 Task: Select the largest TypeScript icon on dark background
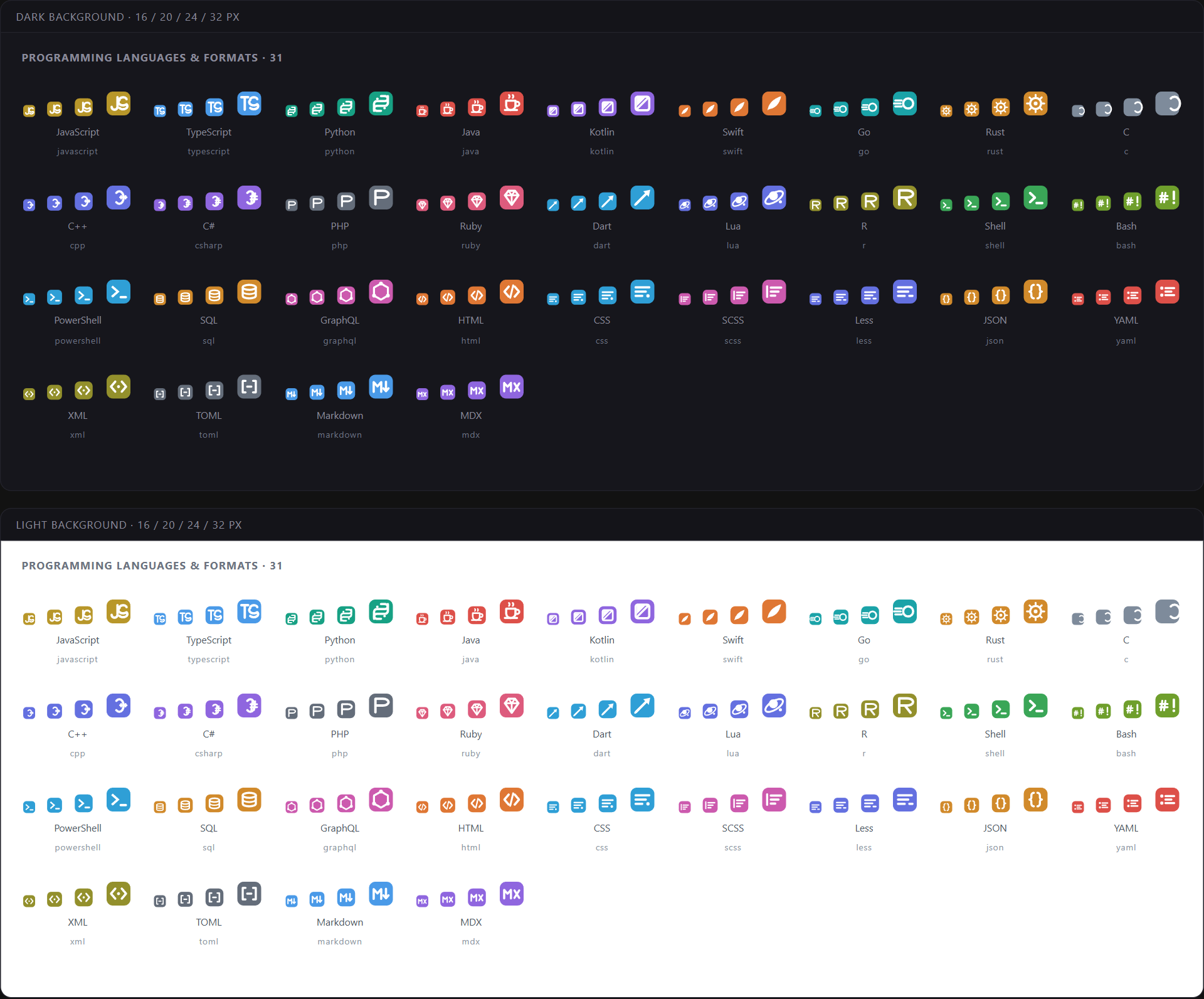(250, 103)
